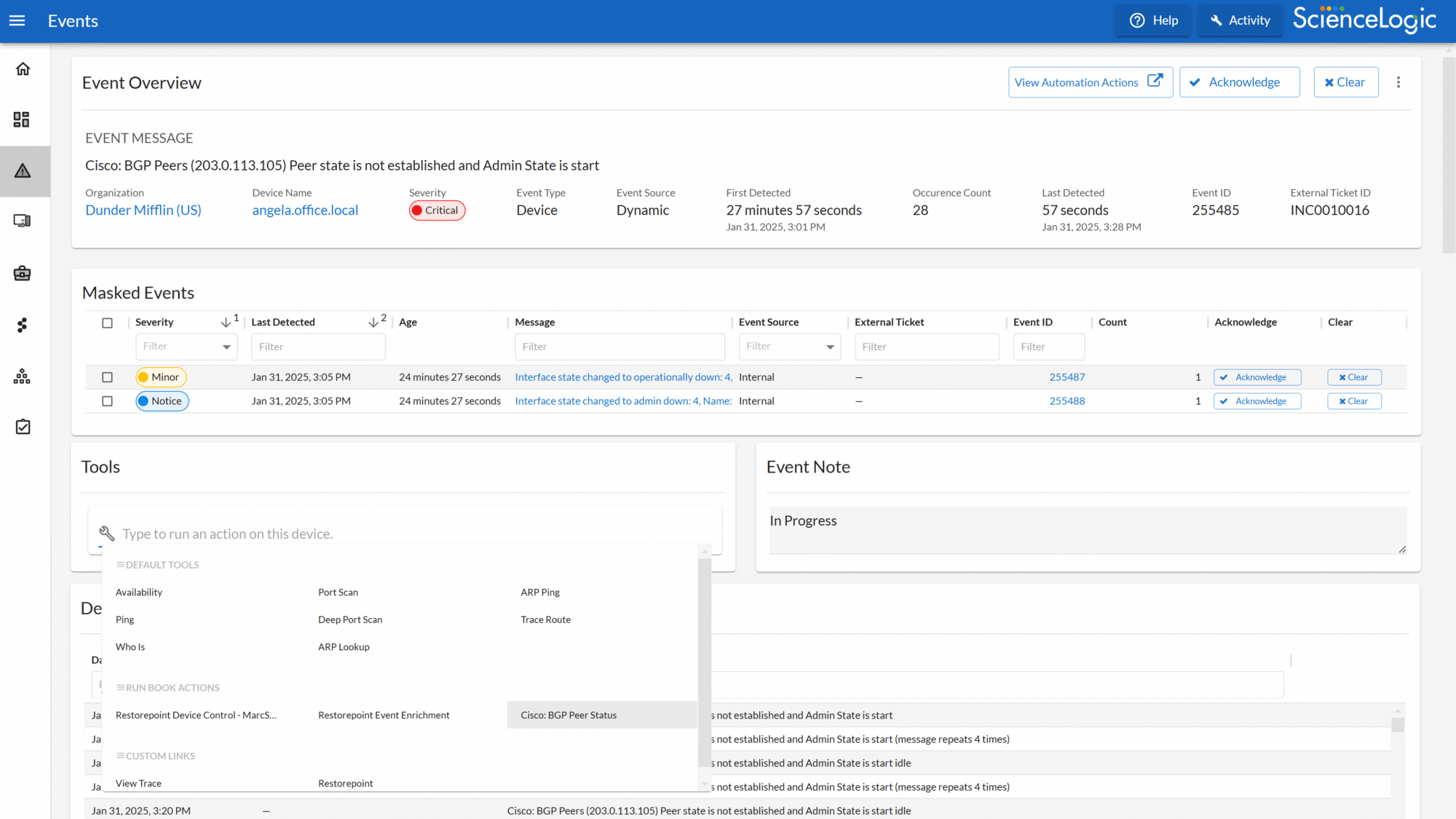This screenshot has height=819, width=1456.
Task: Open the Dashboards sidebar icon
Action: pyautogui.click(x=22, y=119)
